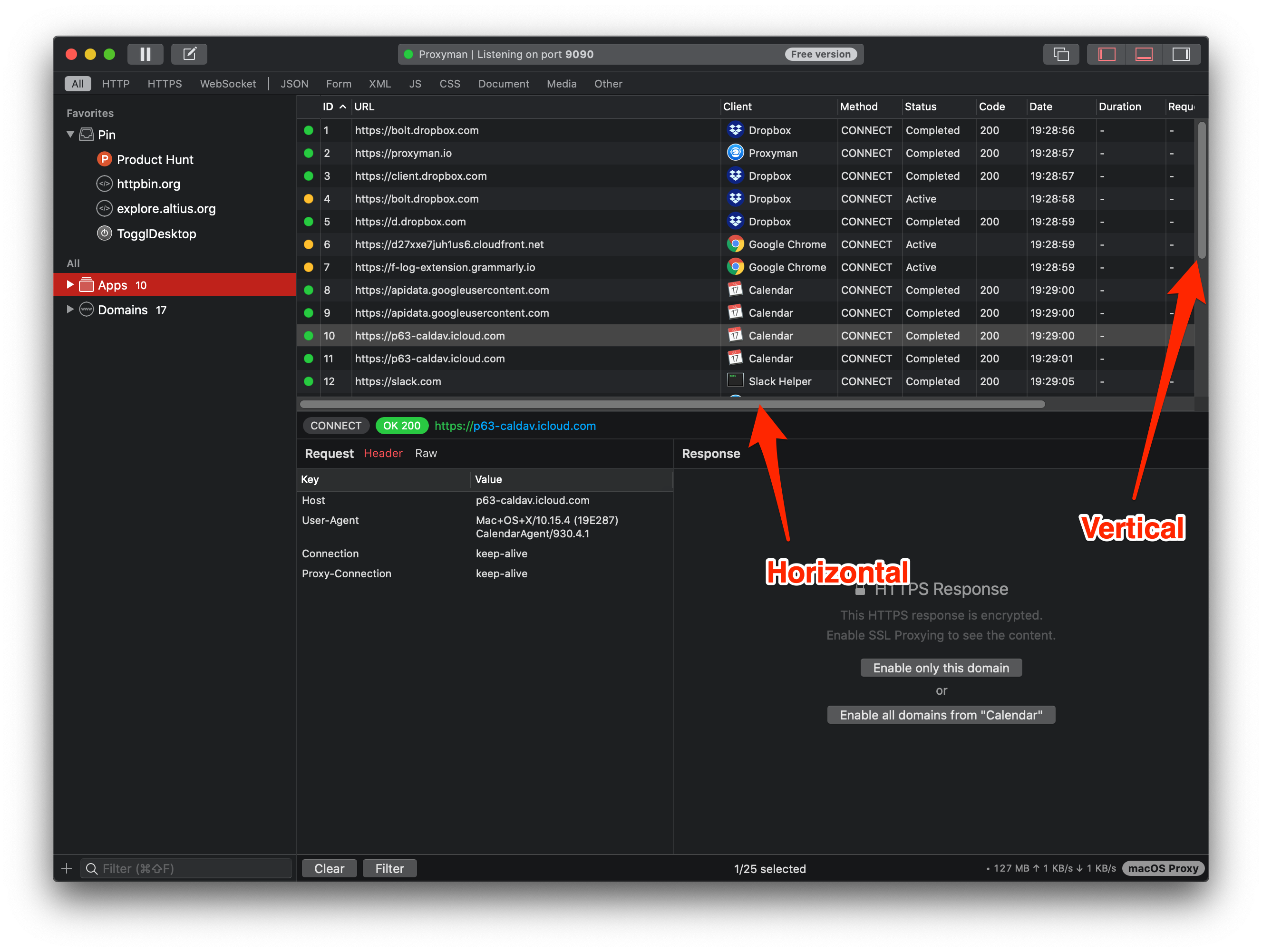Collapse the Pin folder disclosure triangle
Screen dimensions: 1262x952
pos(71,135)
